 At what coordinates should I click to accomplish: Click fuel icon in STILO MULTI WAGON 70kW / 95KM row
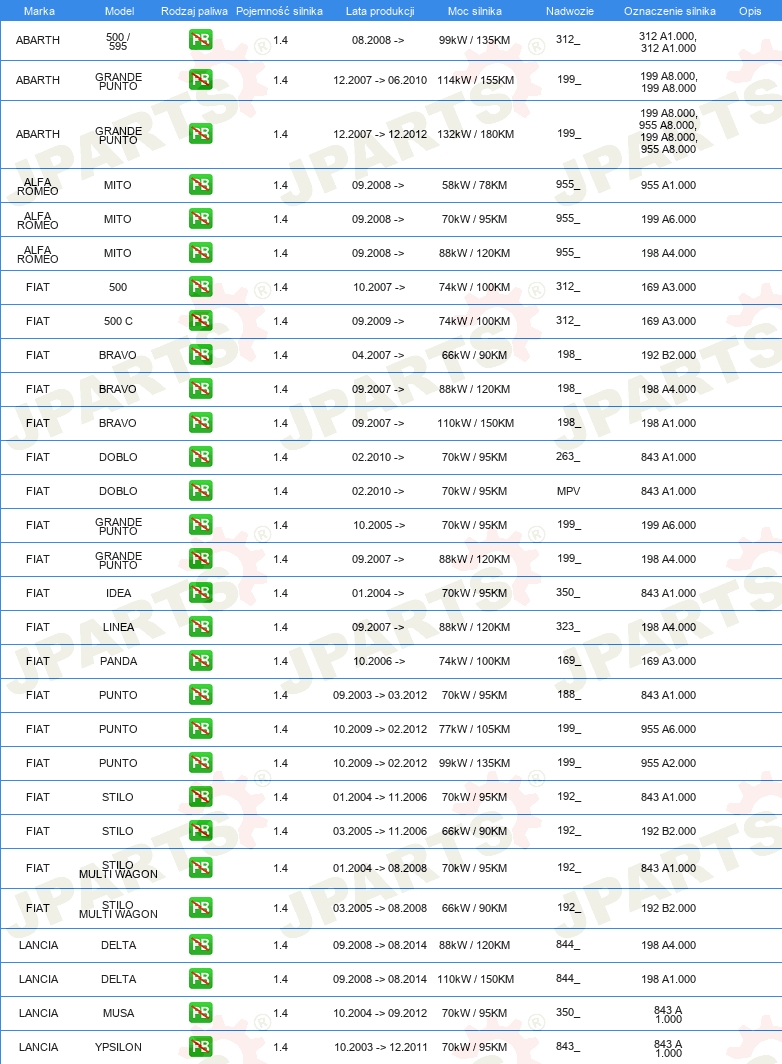(x=200, y=867)
